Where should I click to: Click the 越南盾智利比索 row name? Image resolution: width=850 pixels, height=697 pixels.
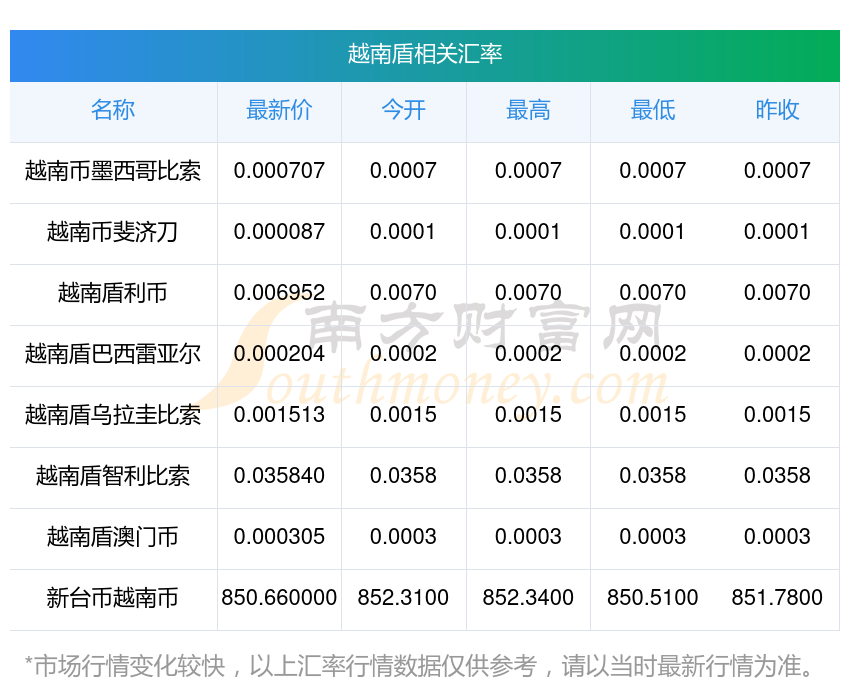coord(113,476)
